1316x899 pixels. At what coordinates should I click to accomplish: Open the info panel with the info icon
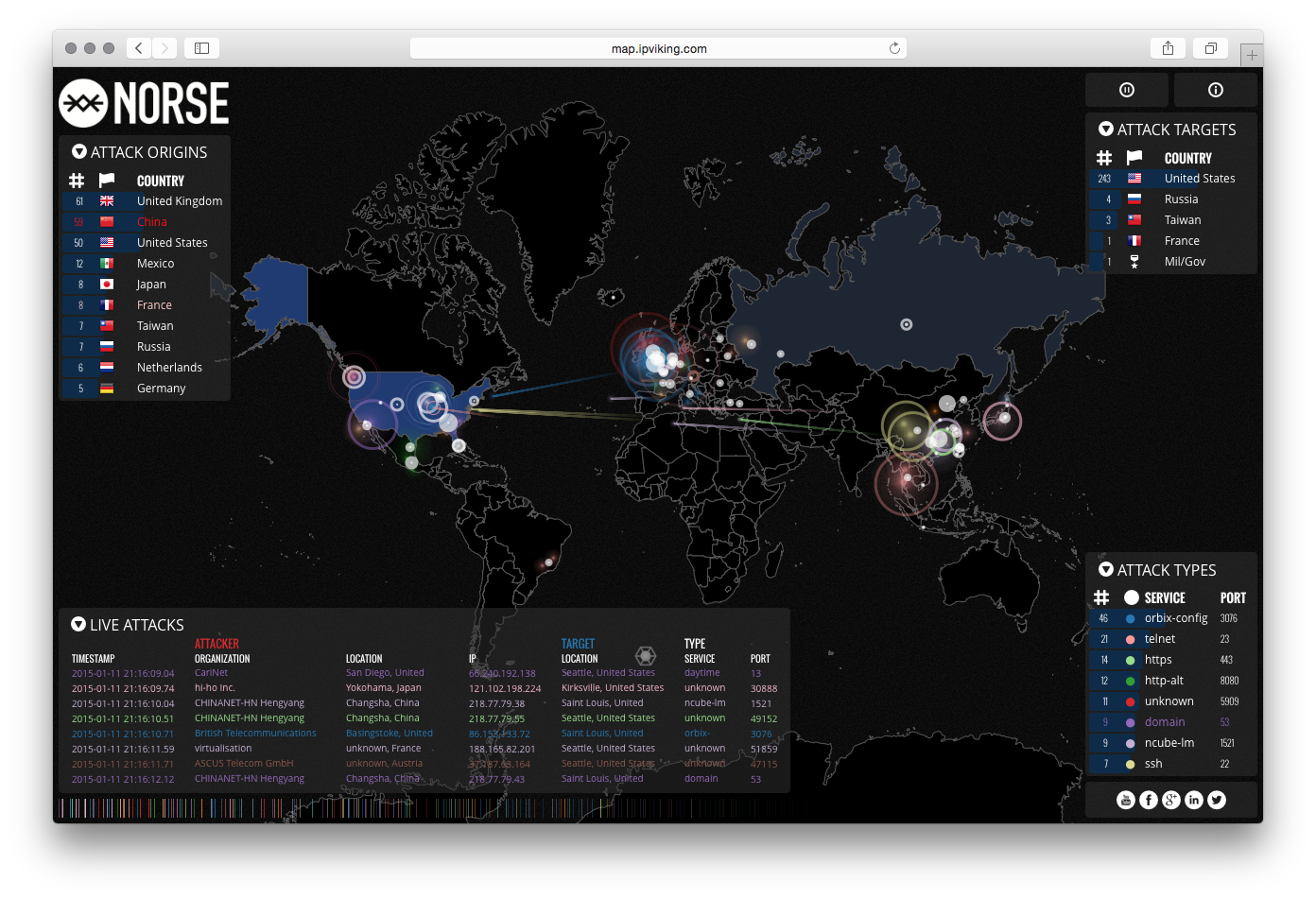tap(1216, 90)
